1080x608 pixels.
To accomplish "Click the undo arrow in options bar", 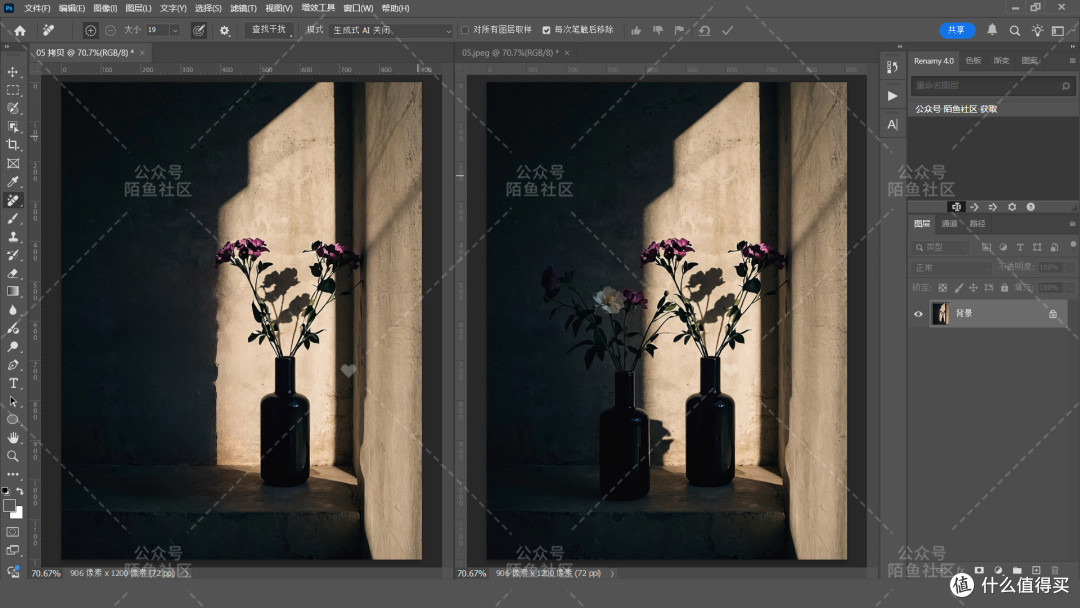I will [x=704, y=30].
